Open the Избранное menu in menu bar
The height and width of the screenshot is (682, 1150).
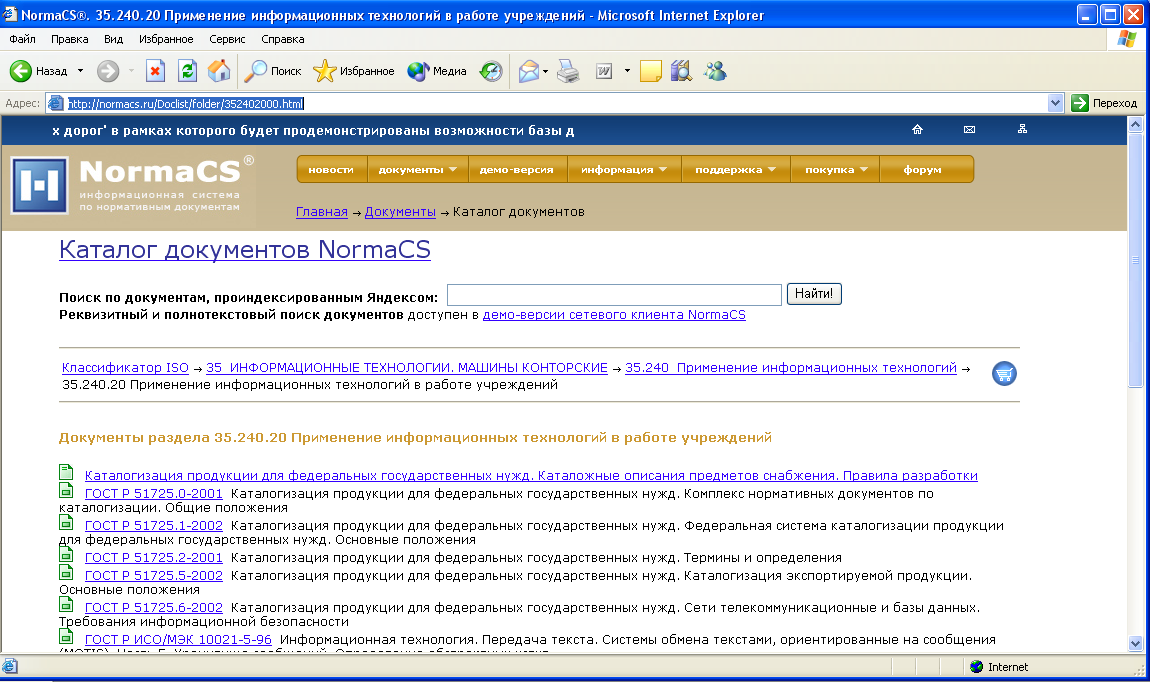[166, 39]
